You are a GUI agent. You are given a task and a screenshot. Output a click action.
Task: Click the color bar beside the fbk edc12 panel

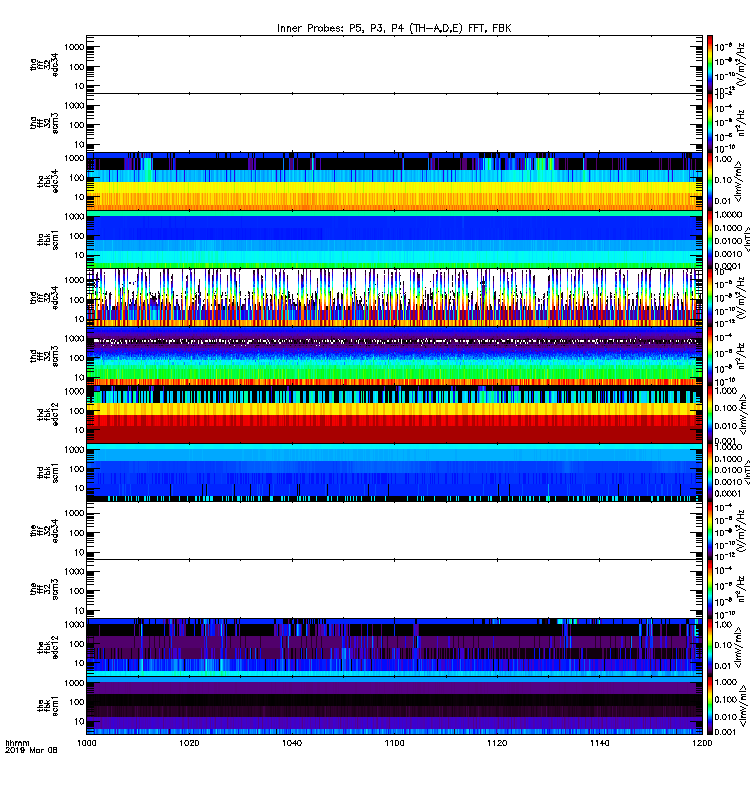pyautogui.click(x=710, y=647)
